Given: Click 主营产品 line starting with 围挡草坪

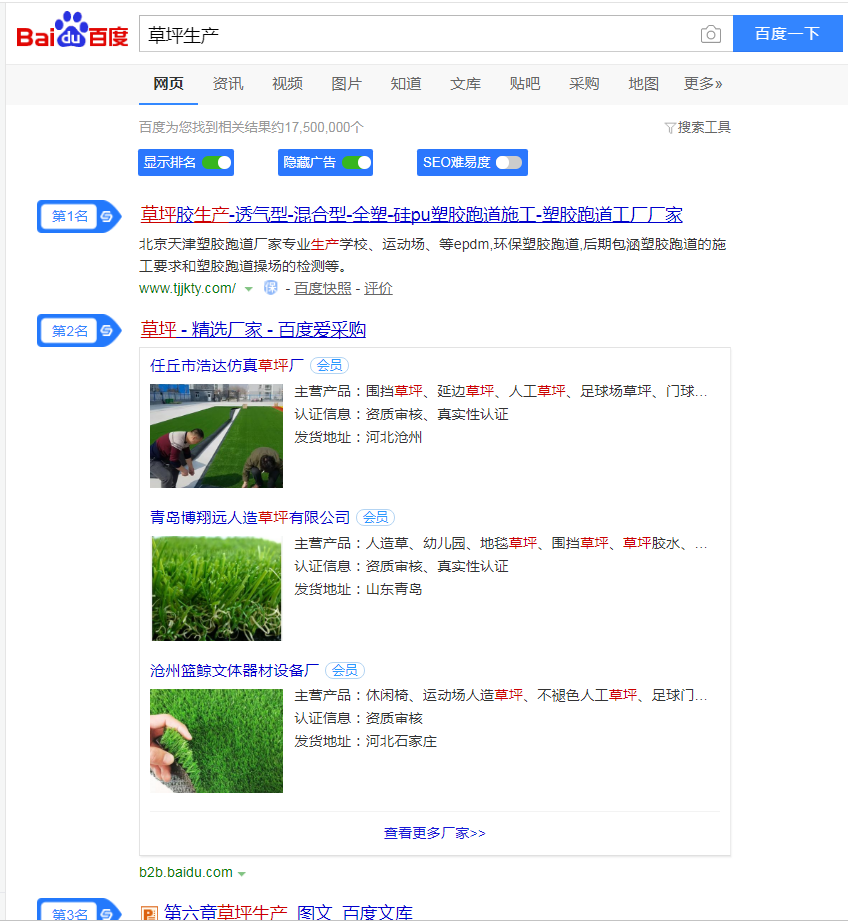Looking at the screenshot, I should coord(500,391).
